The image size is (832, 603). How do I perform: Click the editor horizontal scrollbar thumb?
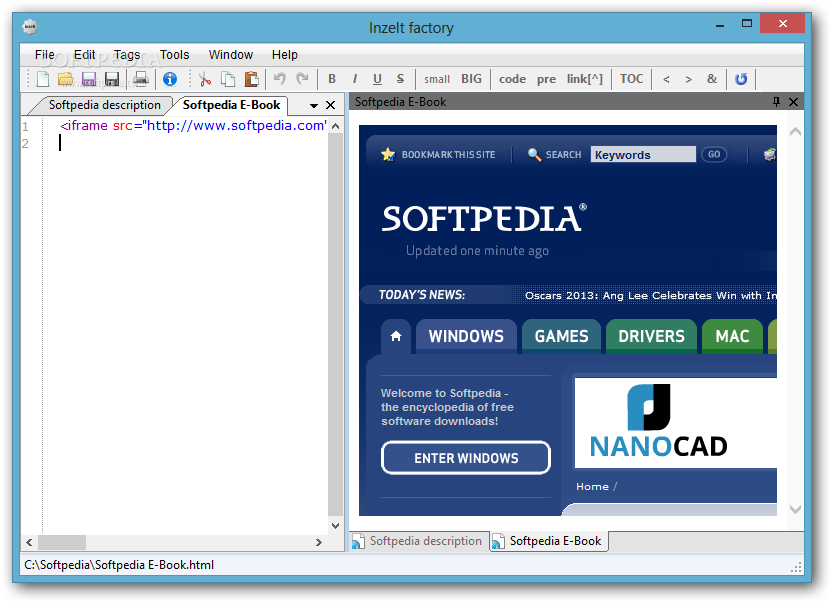click(x=62, y=542)
